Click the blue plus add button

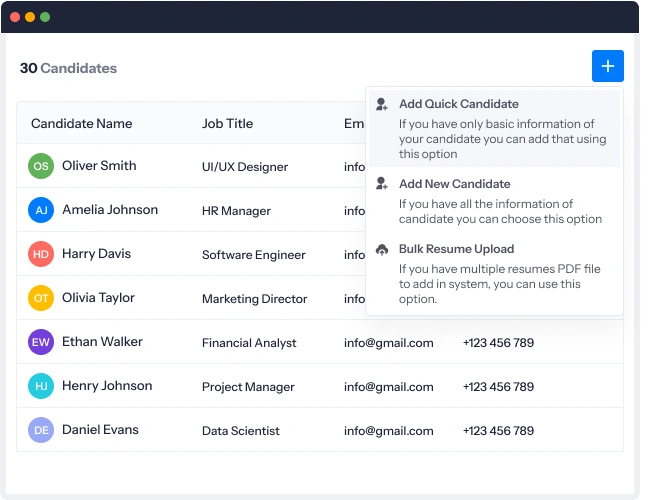click(x=607, y=66)
